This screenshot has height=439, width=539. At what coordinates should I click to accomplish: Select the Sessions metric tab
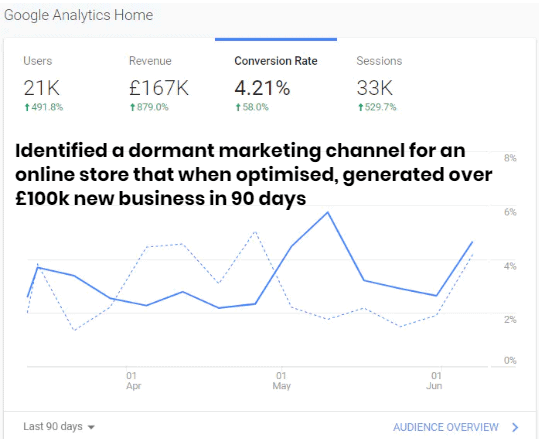[x=379, y=84]
